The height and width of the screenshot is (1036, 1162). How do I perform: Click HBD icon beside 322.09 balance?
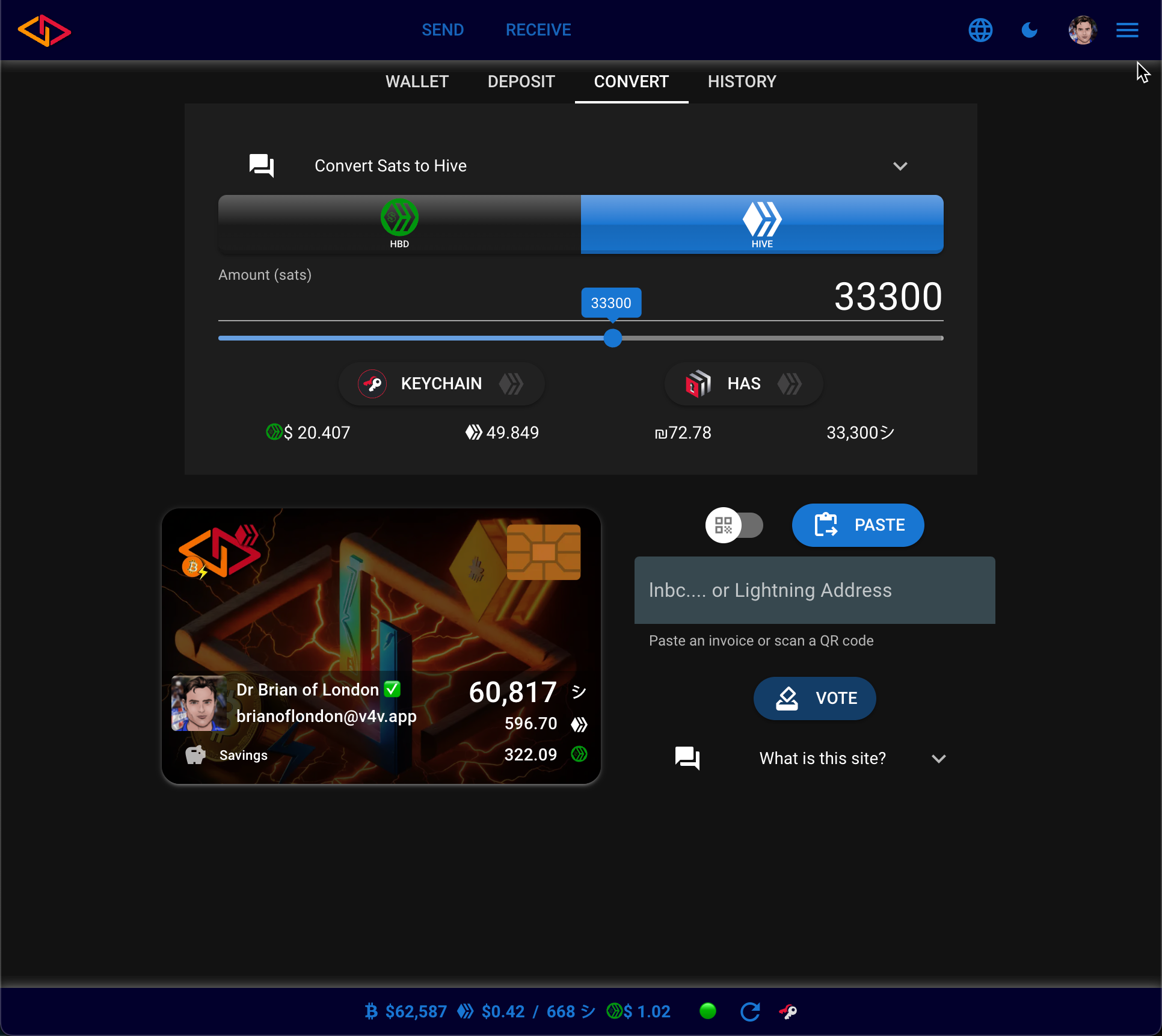point(579,754)
